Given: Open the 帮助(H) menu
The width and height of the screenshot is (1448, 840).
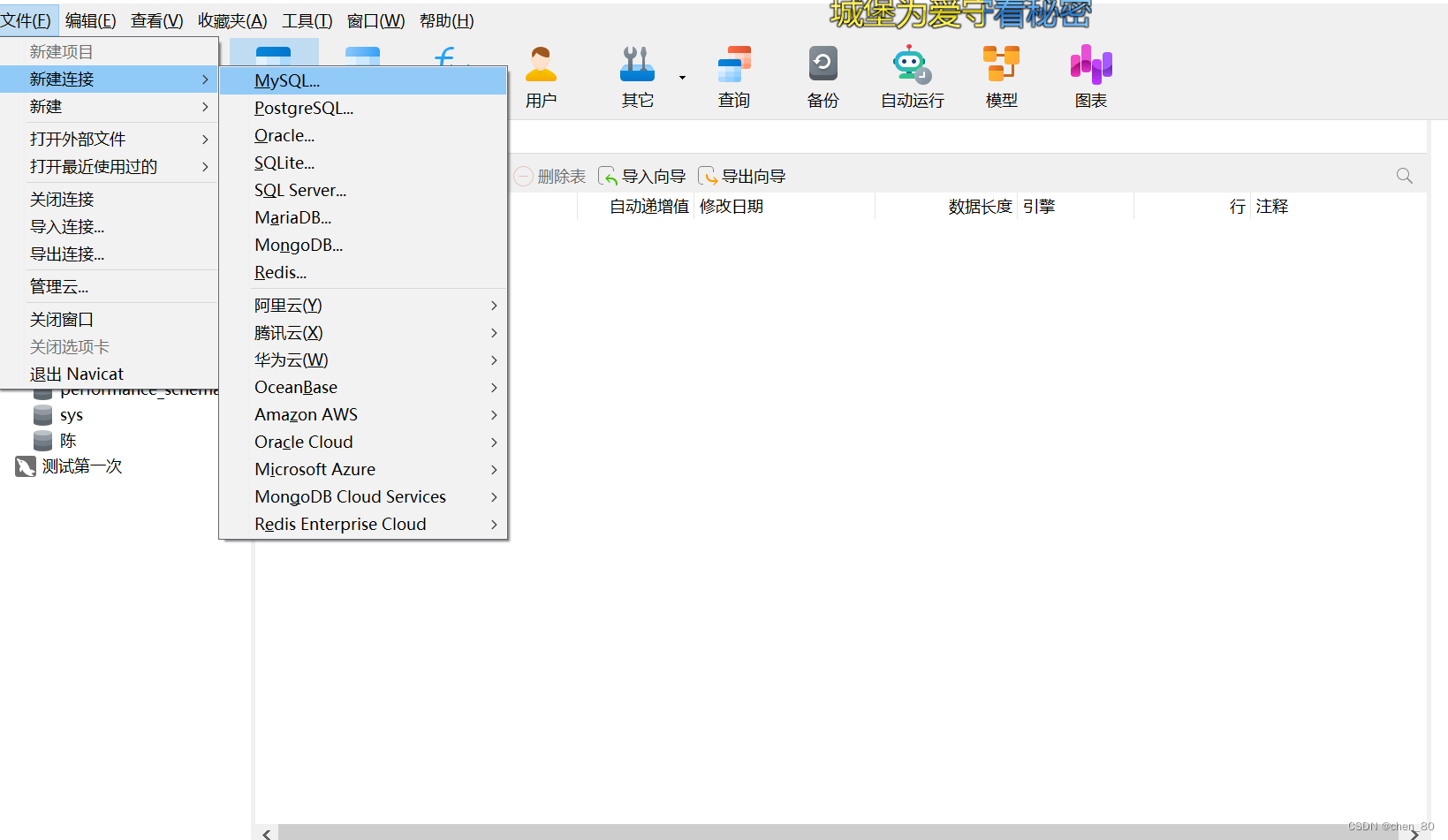Looking at the screenshot, I should (x=446, y=20).
